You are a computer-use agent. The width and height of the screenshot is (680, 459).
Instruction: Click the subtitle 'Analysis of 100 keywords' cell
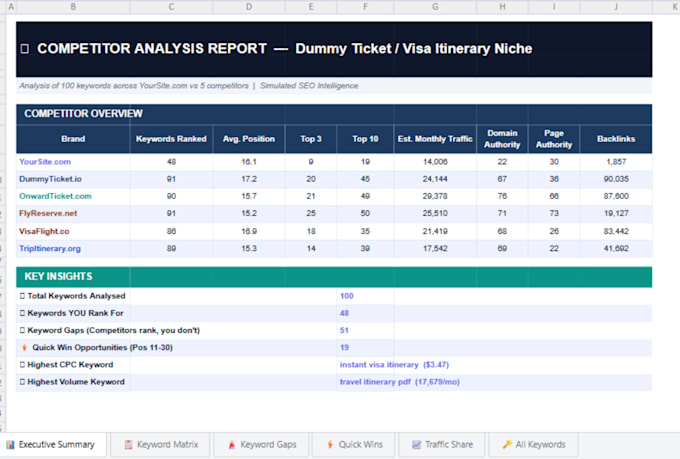[x=334, y=86]
